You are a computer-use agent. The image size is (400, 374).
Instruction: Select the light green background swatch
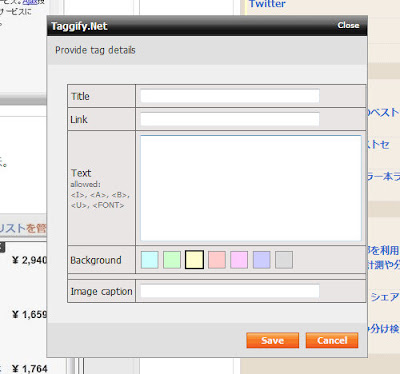[172, 260]
